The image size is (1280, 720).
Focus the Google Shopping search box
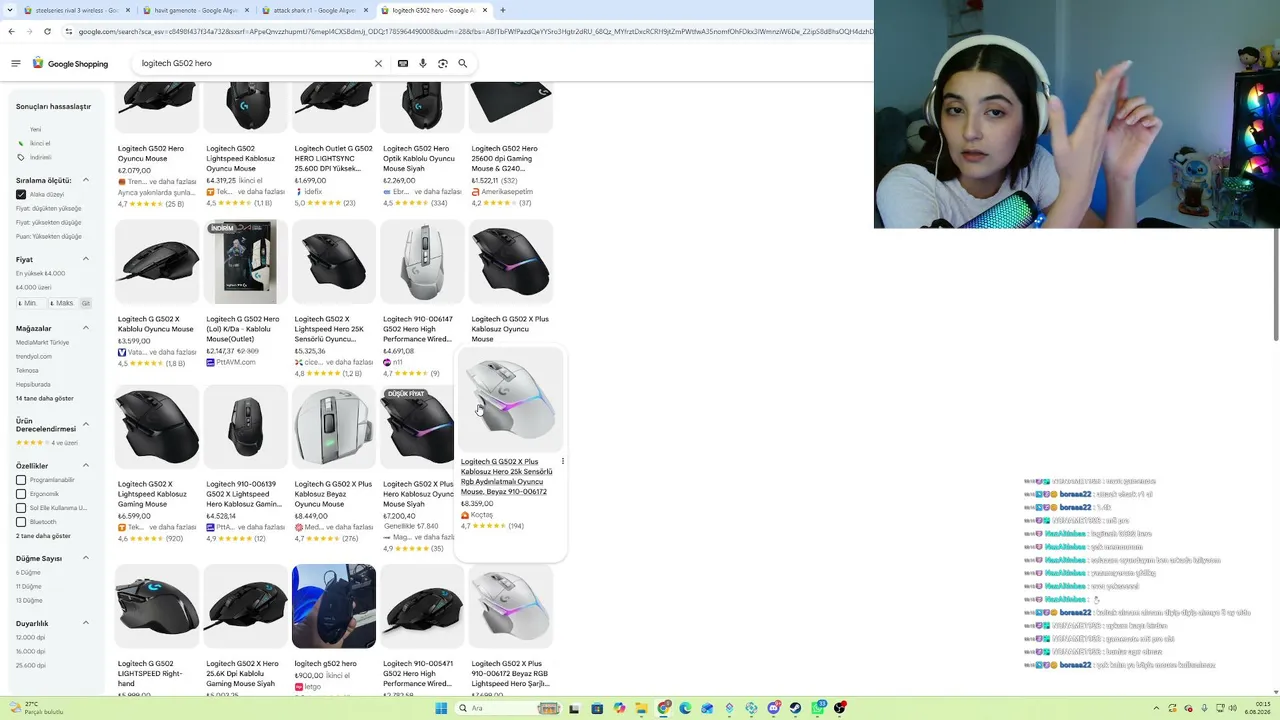(x=255, y=63)
